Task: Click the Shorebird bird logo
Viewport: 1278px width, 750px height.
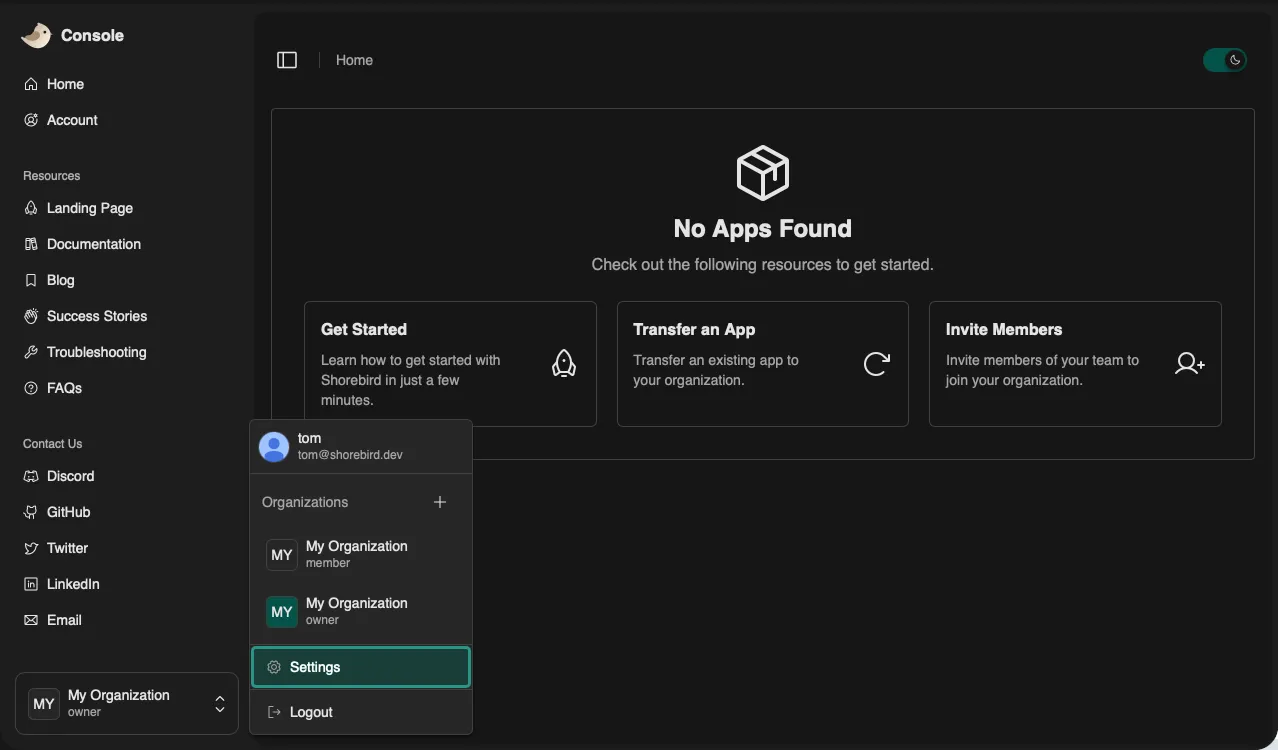Action: [36, 35]
